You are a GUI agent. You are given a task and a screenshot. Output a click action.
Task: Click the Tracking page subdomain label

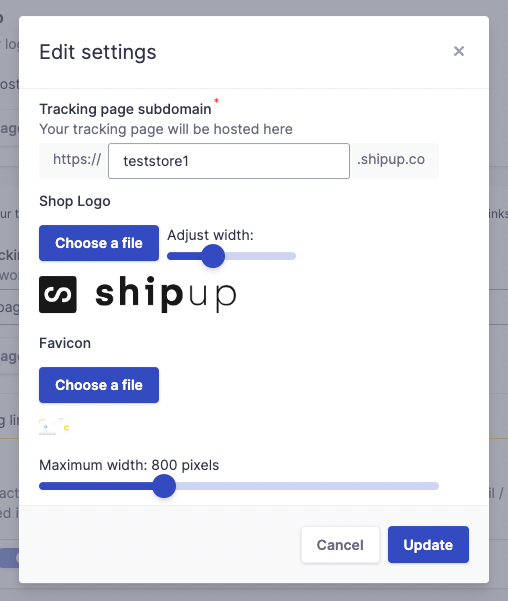tap(125, 109)
